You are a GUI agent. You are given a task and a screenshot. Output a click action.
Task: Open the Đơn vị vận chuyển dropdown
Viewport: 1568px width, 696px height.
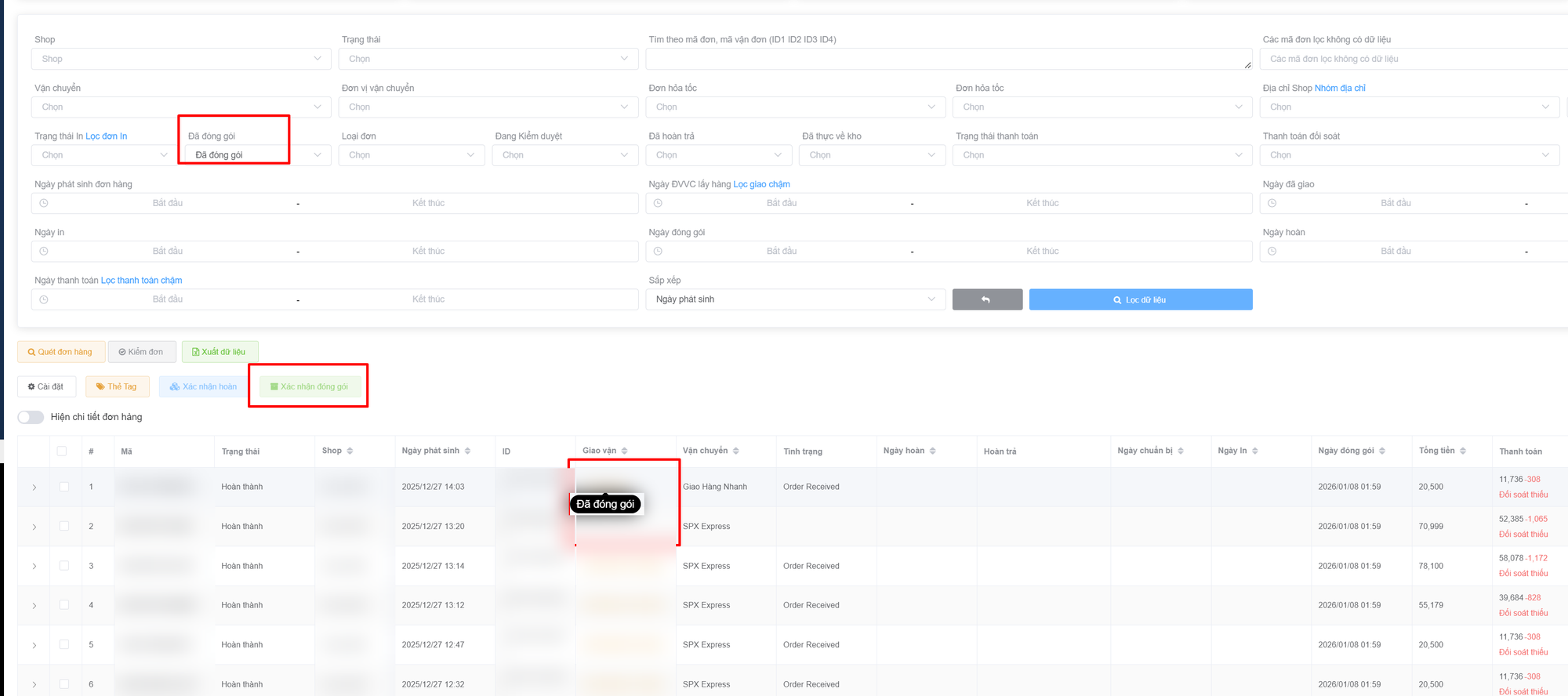coord(488,107)
